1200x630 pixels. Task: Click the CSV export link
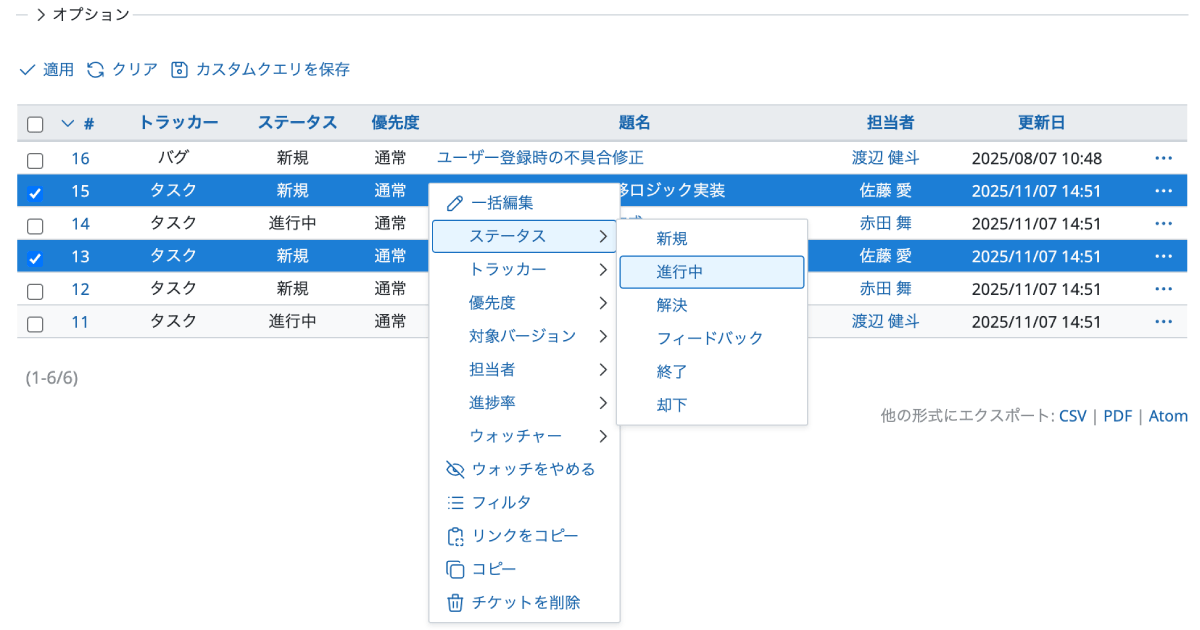pos(1072,416)
